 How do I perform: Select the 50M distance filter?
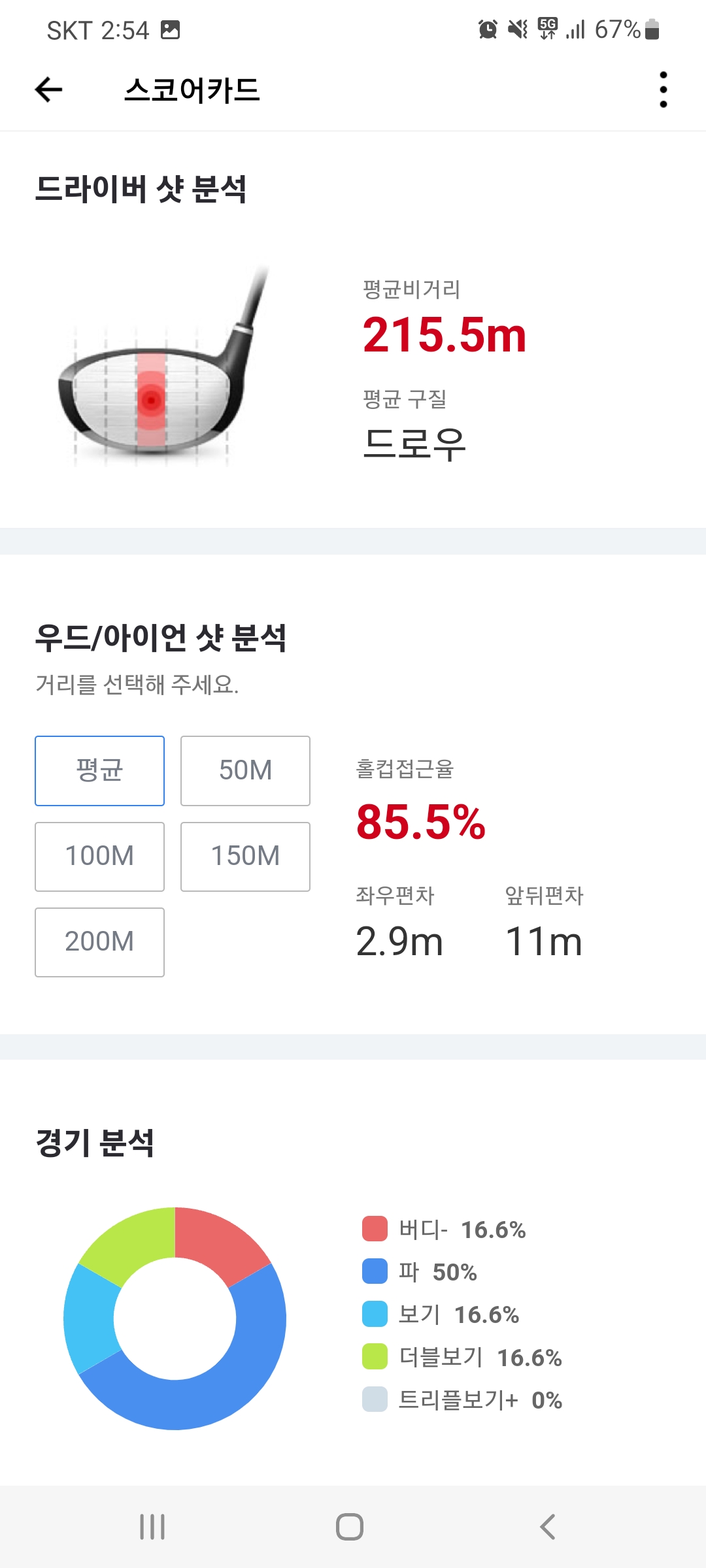click(x=245, y=771)
